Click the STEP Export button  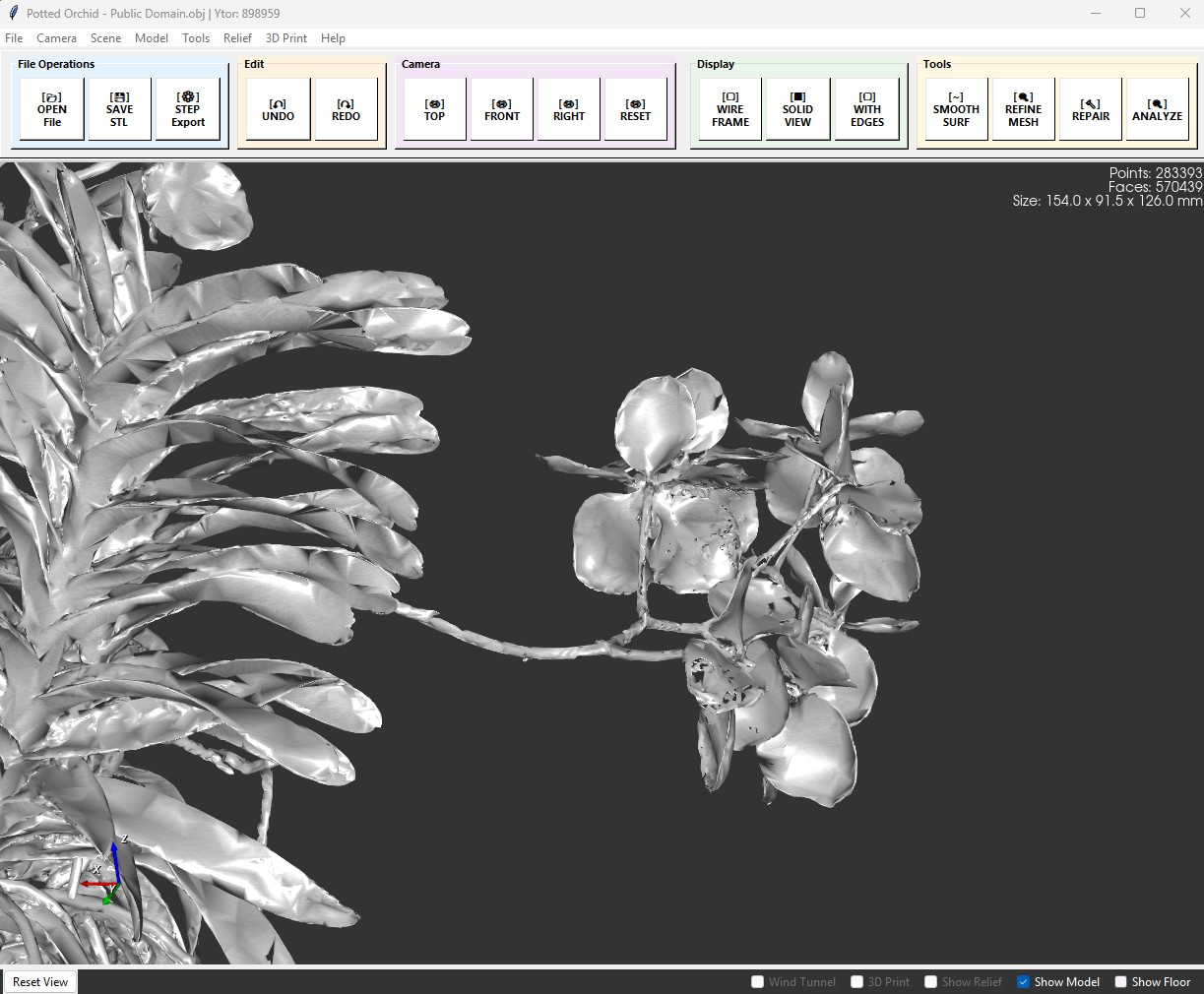point(188,109)
